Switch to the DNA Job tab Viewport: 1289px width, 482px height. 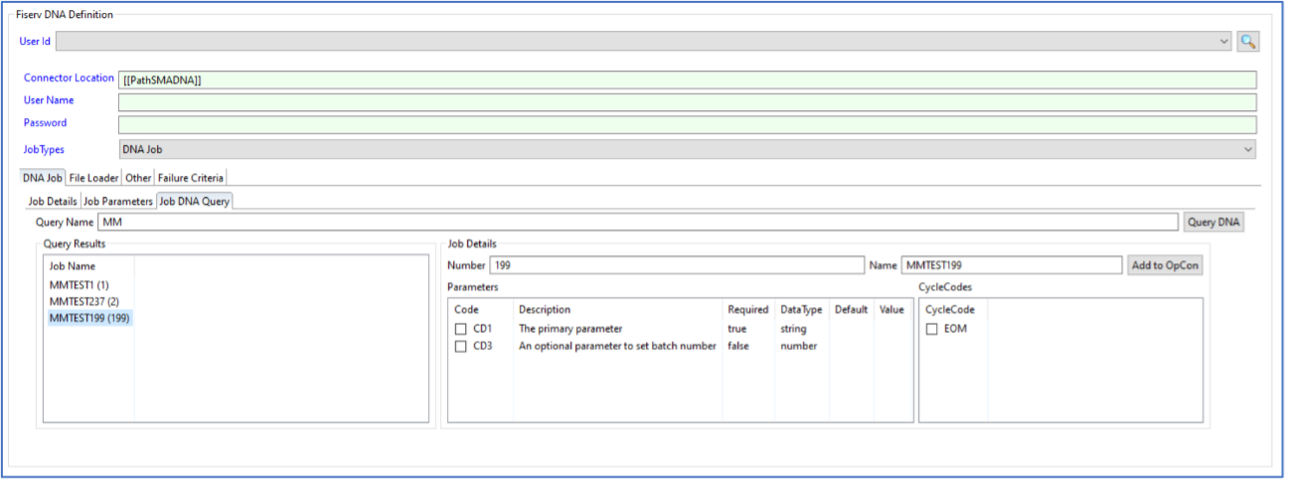[x=43, y=177]
